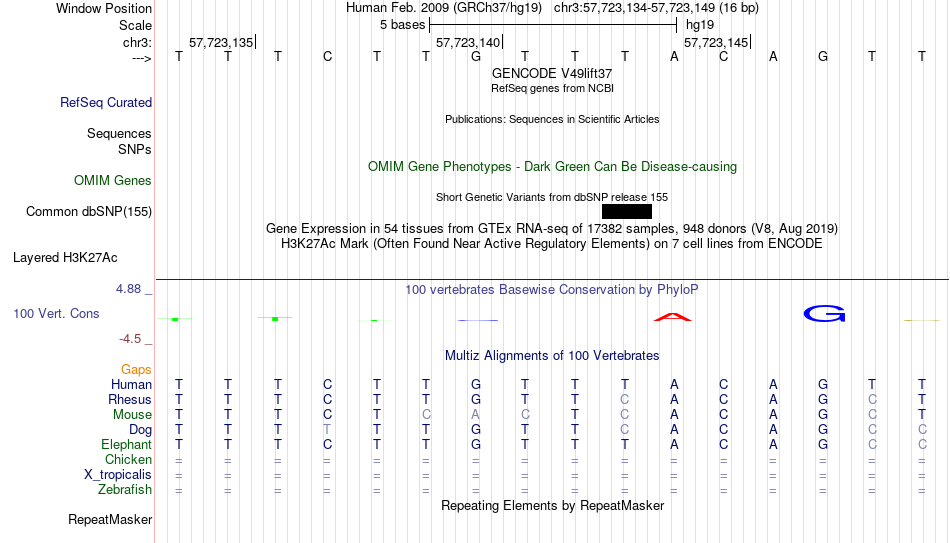Image resolution: width=950 pixels, height=543 pixels.
Task: Click the GENCODE V49lift37 track title
Action: pyautogui.click(x=552, y=73)
